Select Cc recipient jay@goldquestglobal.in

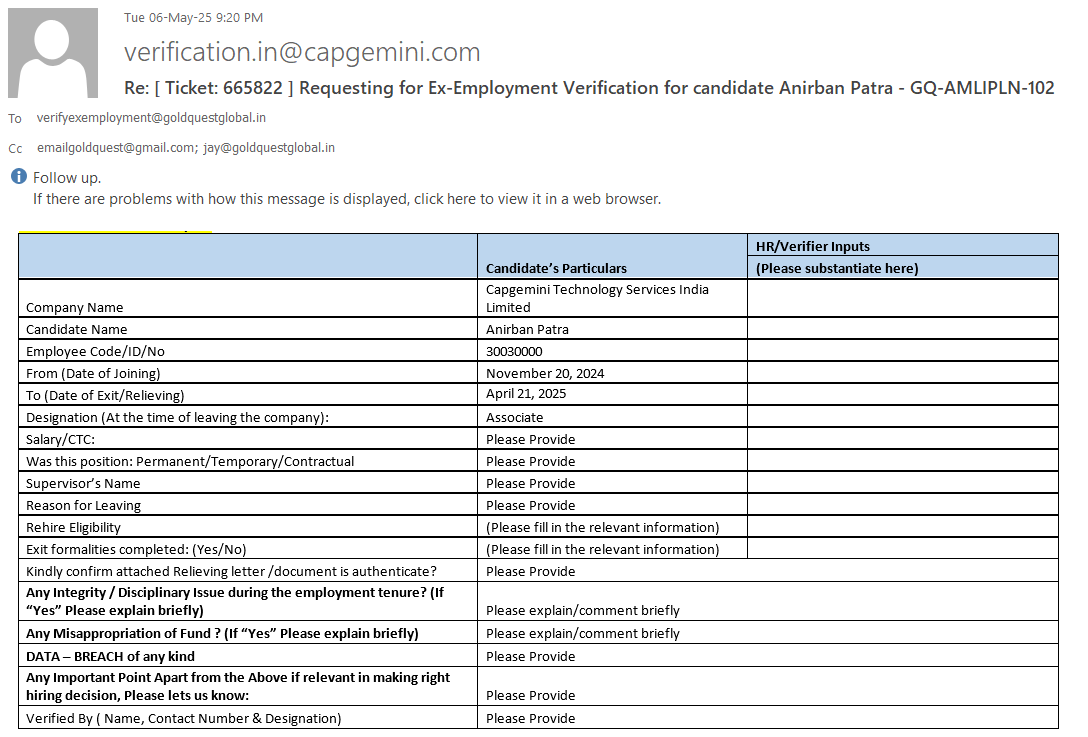tap(269, 148)
